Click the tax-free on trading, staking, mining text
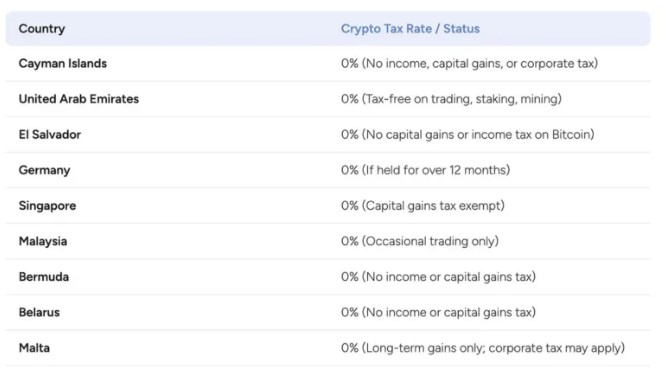 (x=451, y=99)
